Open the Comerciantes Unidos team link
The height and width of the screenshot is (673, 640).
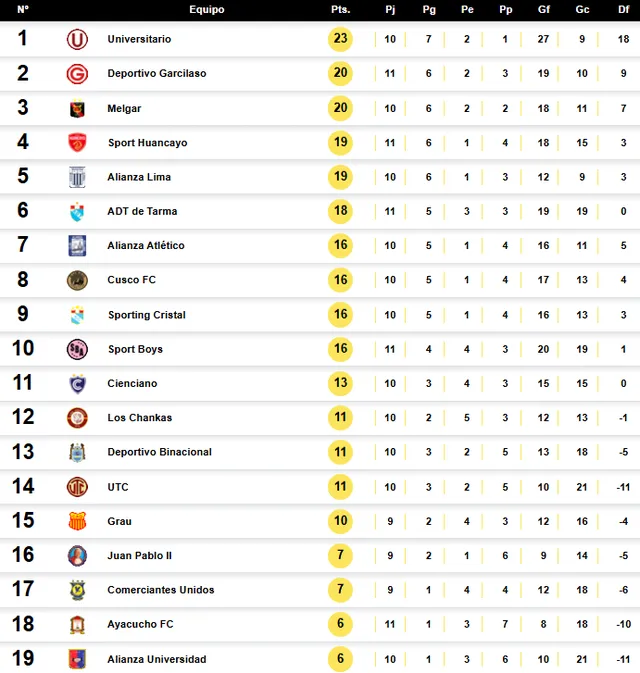coord(161,590)
